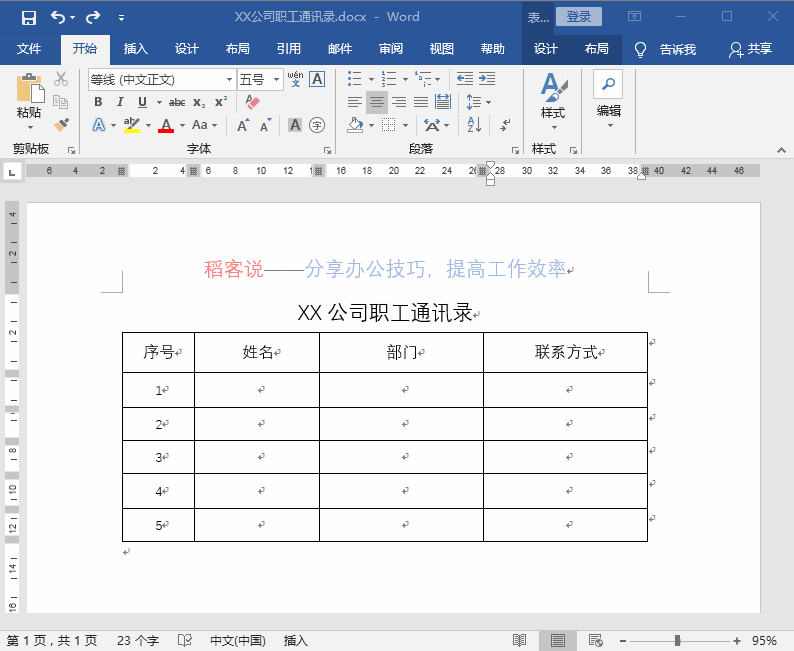Image resolution: width=794 pixels, height=651 pixels.
Task: Select the Format Painter brush
Action: pos(61,125)
